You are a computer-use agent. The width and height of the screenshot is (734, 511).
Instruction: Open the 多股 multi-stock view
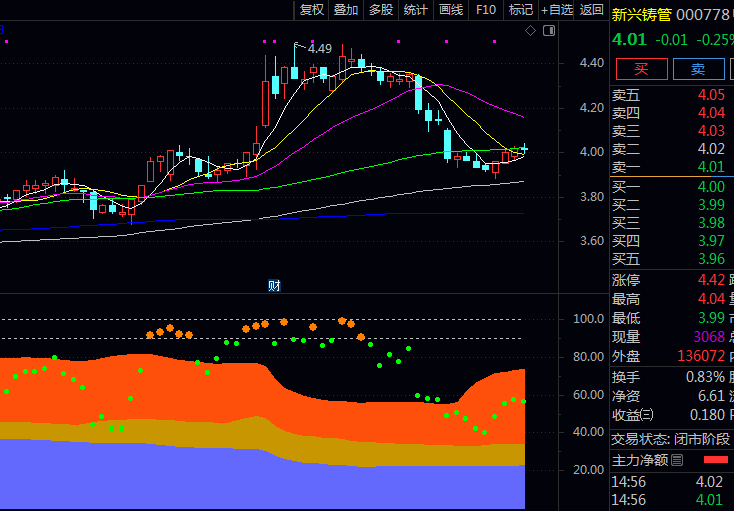click(381, 10)
